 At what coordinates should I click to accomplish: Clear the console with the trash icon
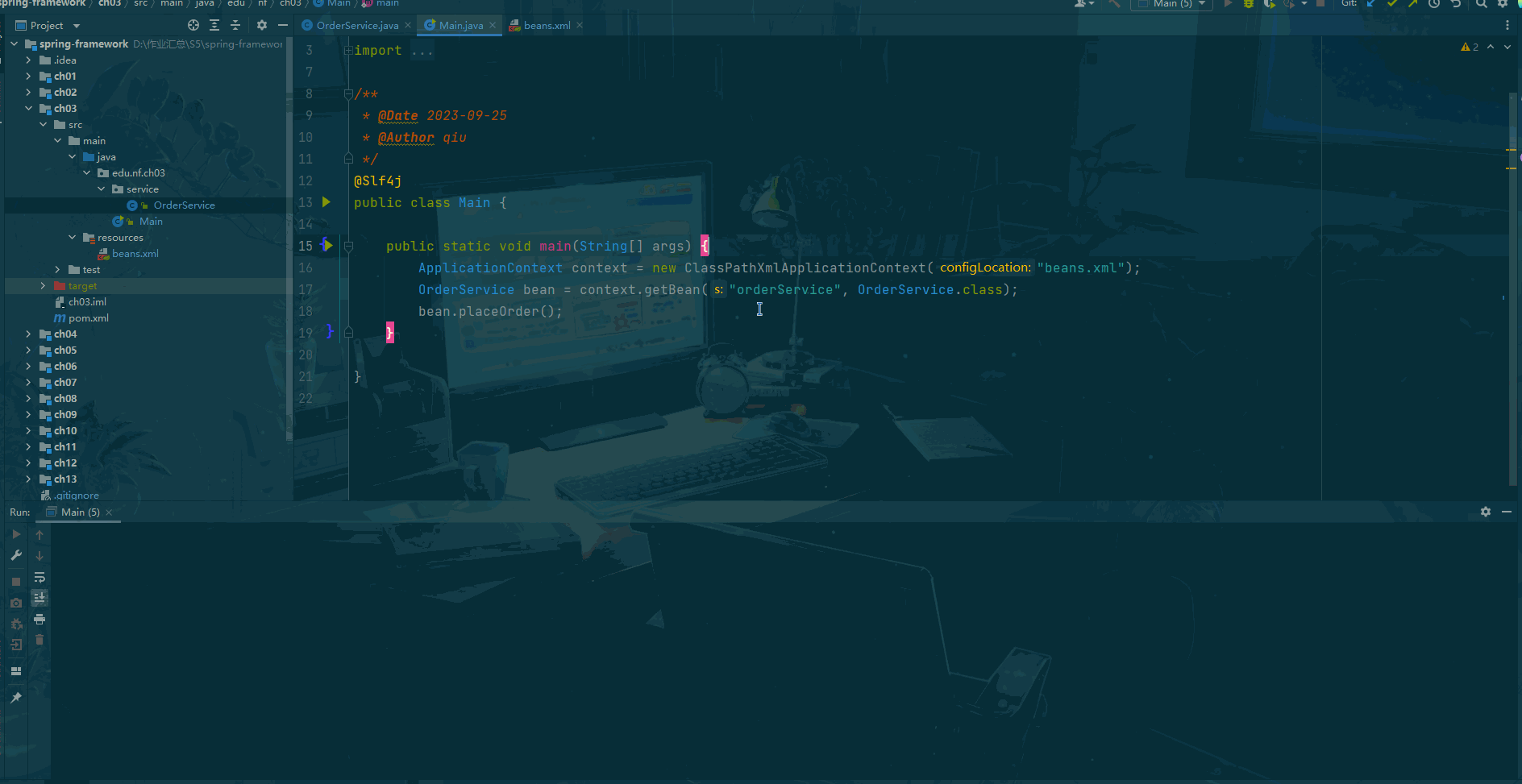pos(39,640)
